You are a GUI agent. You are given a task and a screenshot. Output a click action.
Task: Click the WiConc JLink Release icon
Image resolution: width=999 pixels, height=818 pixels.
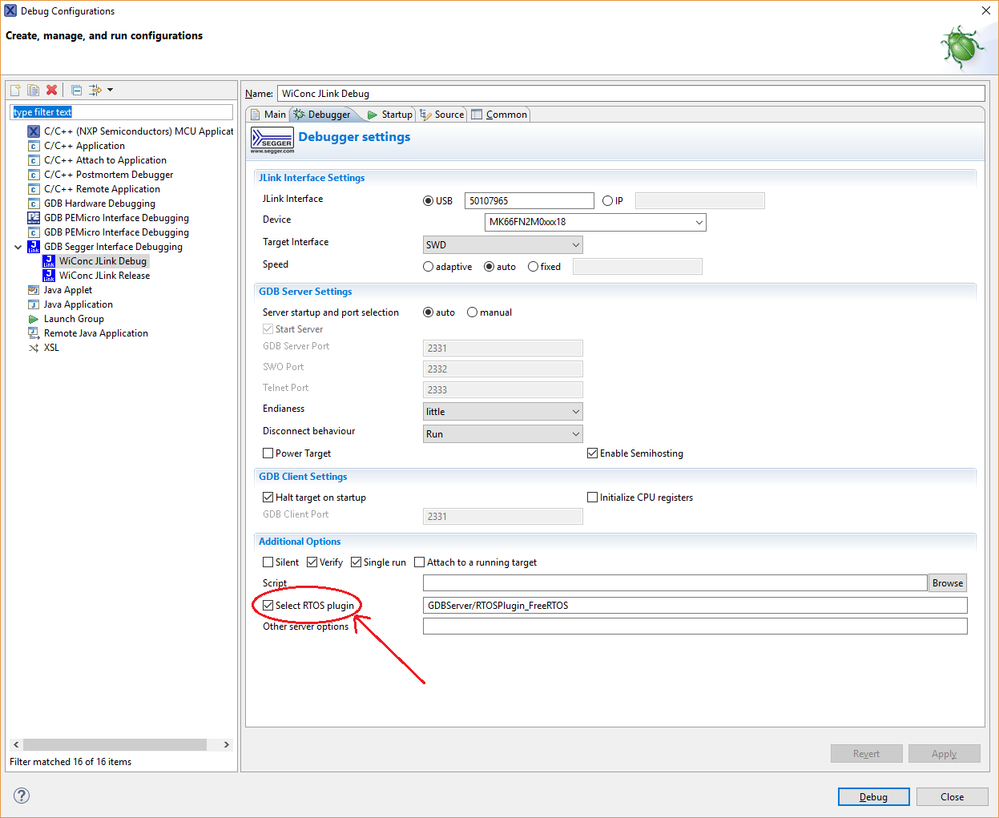pyautogui.click(x=48, y=276)
